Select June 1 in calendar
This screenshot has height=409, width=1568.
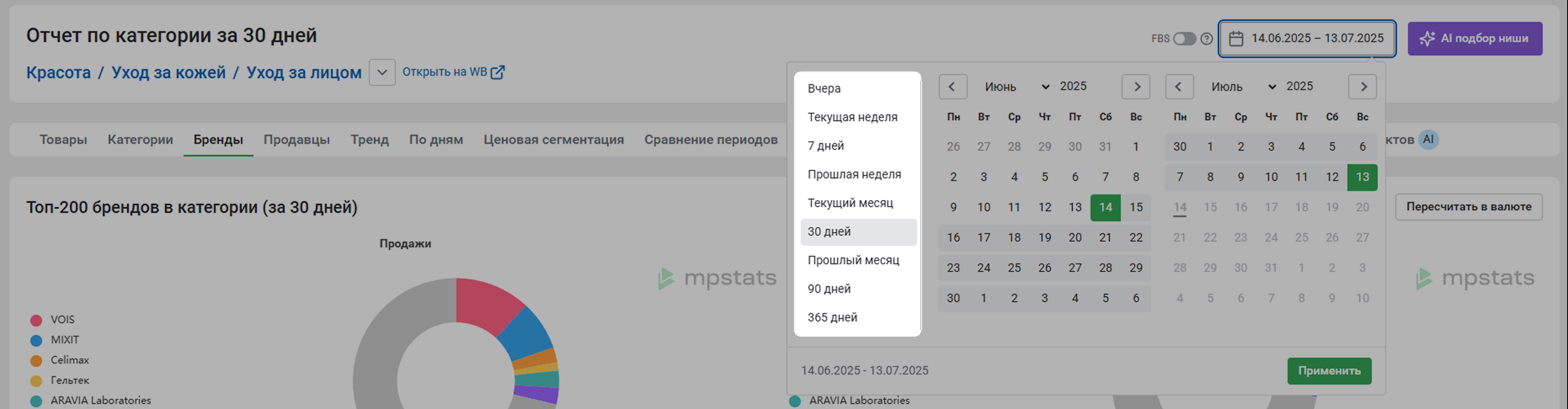1136,147
